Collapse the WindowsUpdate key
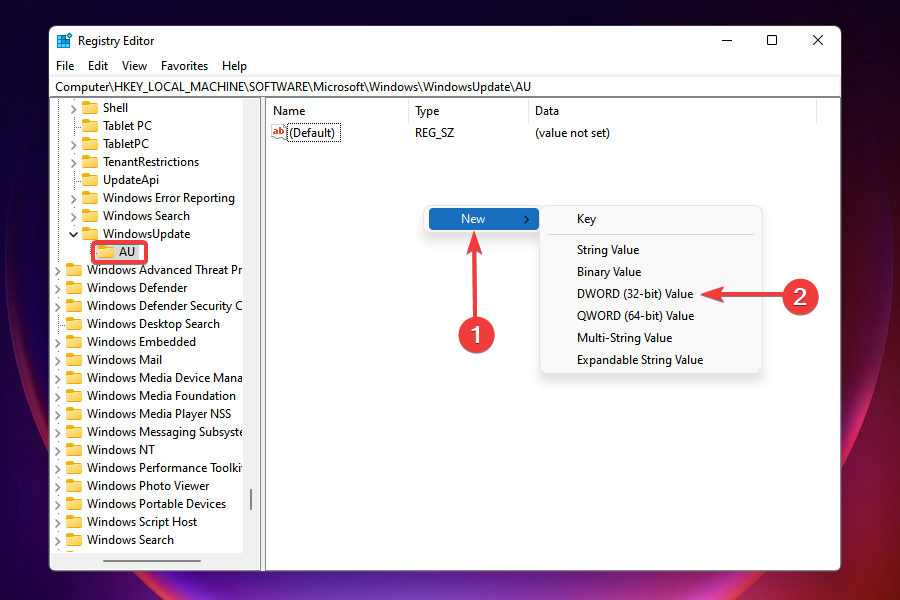Viewport: 900px width, 600px height. pyautogui.click(x=73, y=234)
